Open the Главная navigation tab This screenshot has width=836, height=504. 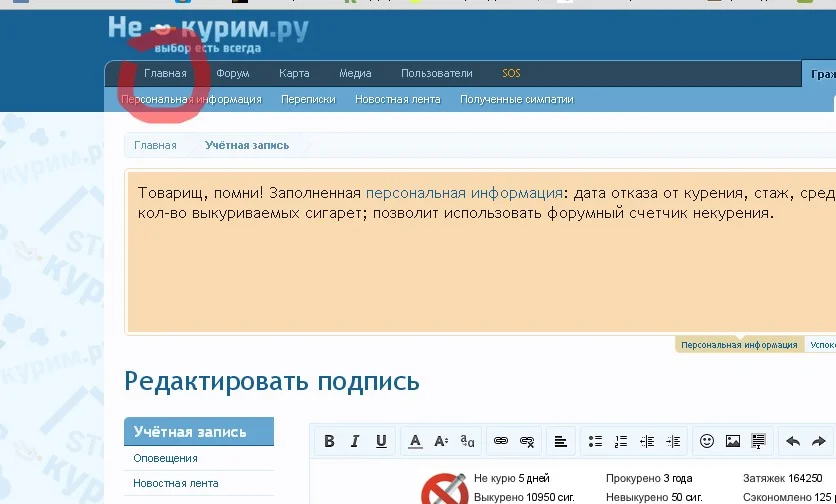pos(165,74)
